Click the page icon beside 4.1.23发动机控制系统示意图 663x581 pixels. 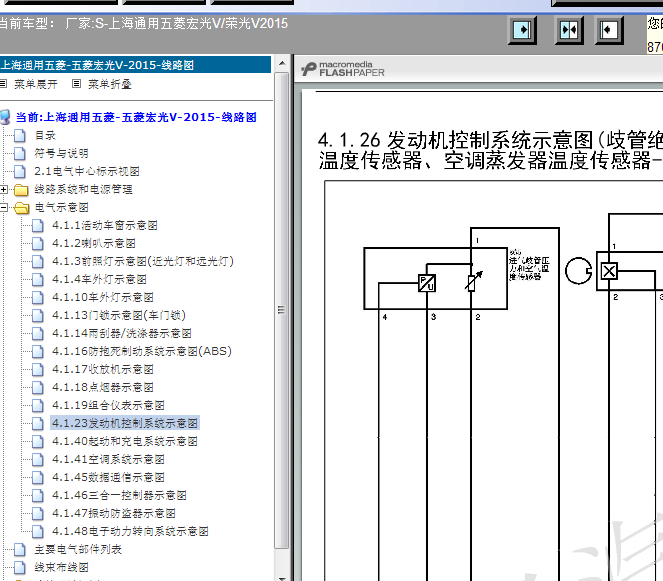(38, 423)
